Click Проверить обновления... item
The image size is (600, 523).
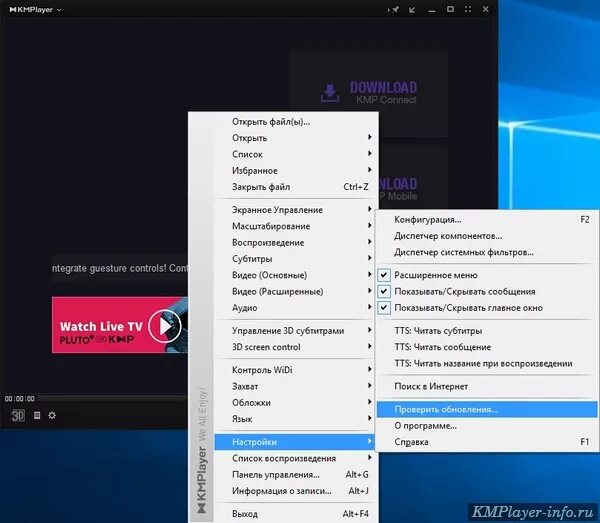[487, 409]
